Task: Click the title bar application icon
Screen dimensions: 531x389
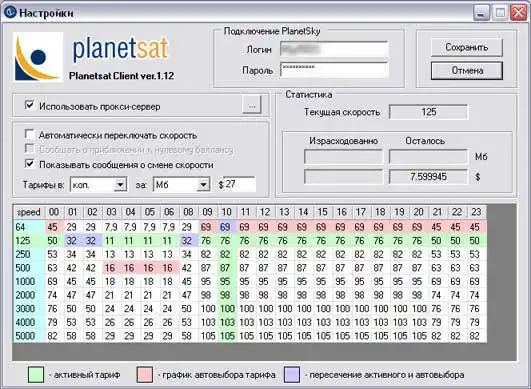Action: tap(10, 12)
